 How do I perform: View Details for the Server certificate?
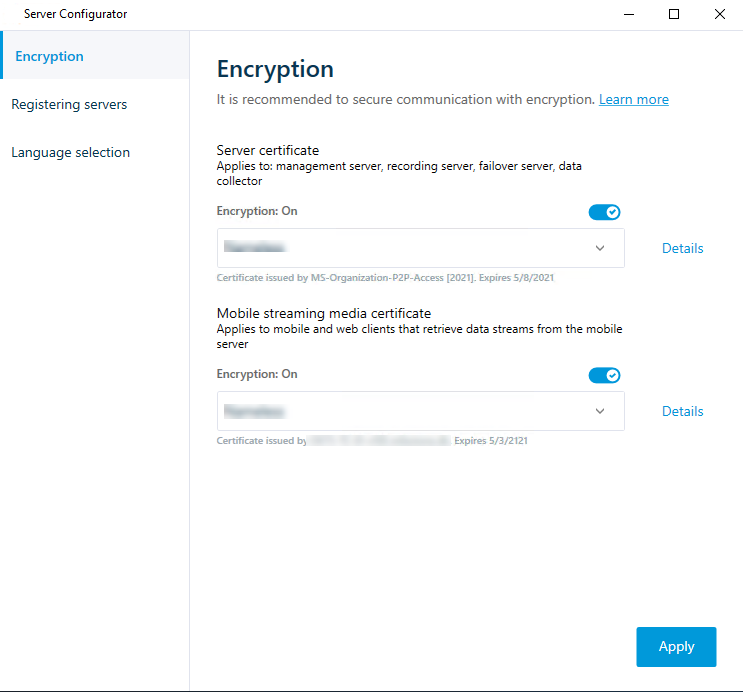coord(682,249)
